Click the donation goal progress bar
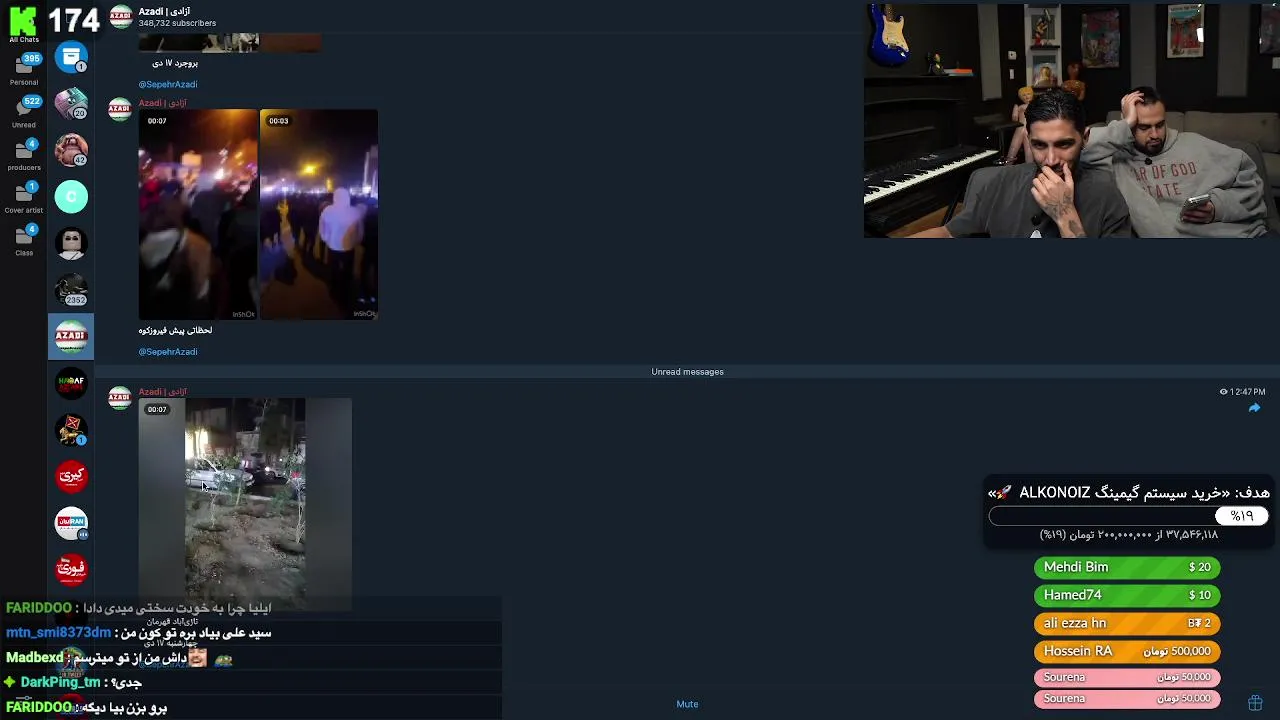This screenshot has height=720, width=1280. [1128, 516]
